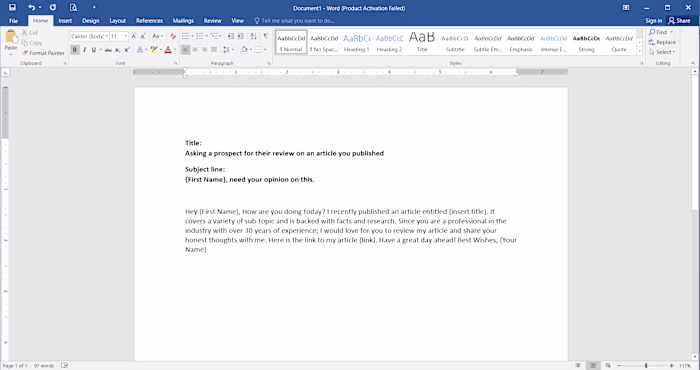Viewport: 700px width, 370px height.
Task: Apply subscript formatting
Action: (117, 50)
